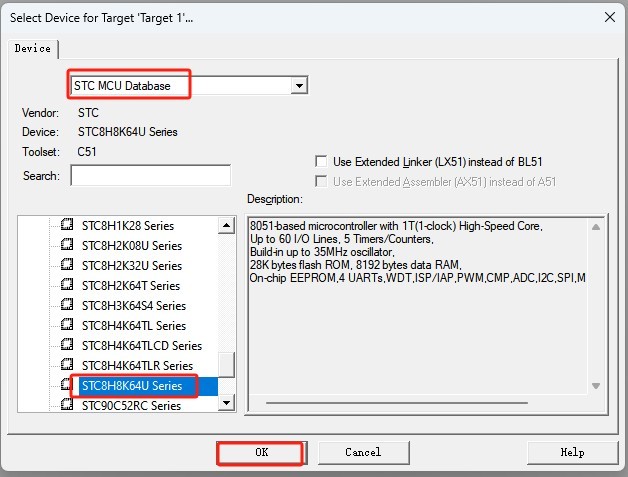Select STC8H4K64TLCD Series entry

[x=142, y=346]
